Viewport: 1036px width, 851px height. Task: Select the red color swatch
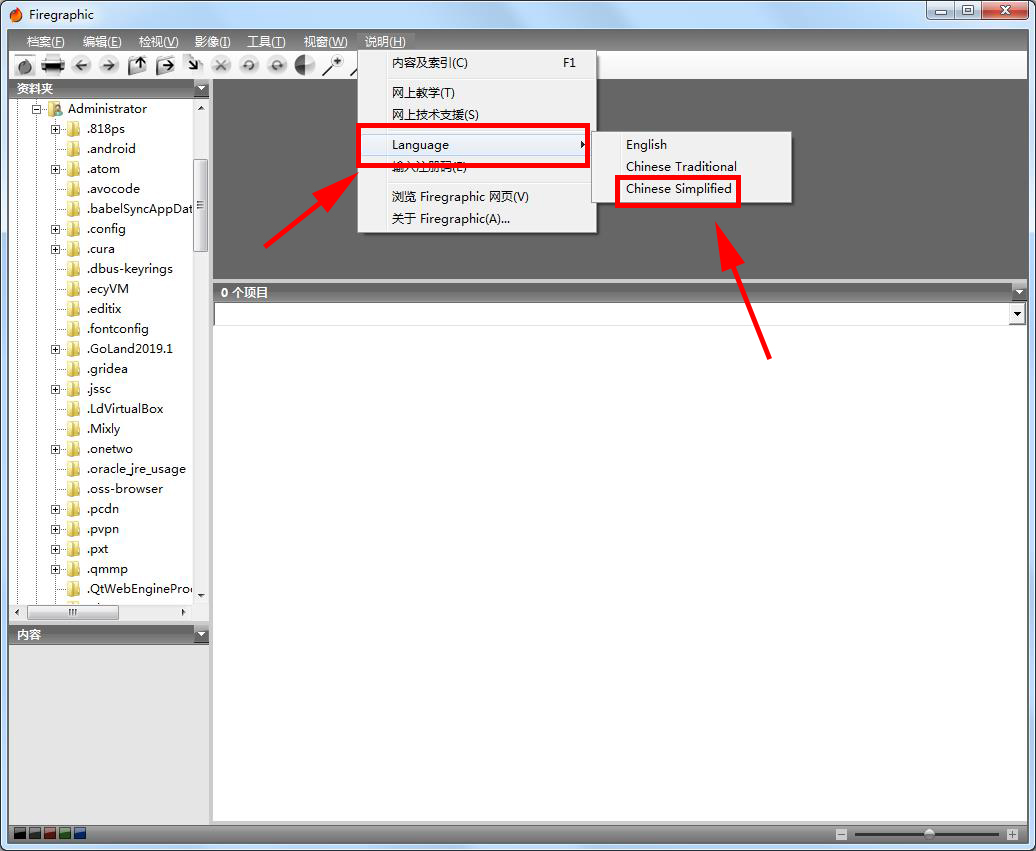(x=50, y=833)
